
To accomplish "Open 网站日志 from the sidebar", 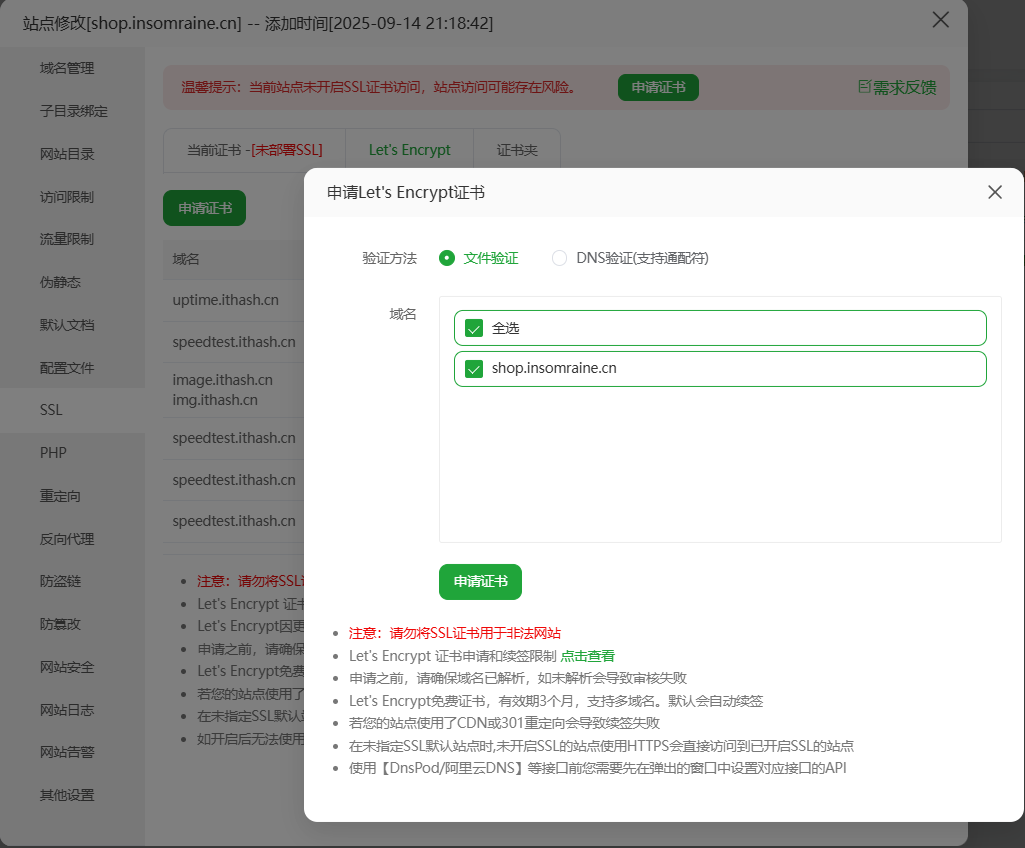I will tap(67, 710).
